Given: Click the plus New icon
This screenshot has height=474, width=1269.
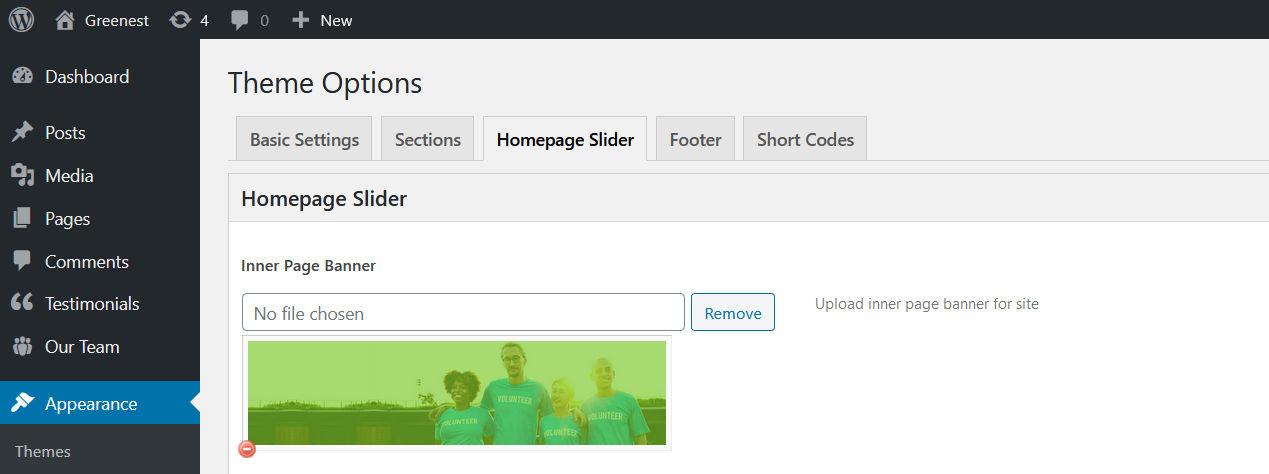Looking at the screenshot, I should pos(300,20).
